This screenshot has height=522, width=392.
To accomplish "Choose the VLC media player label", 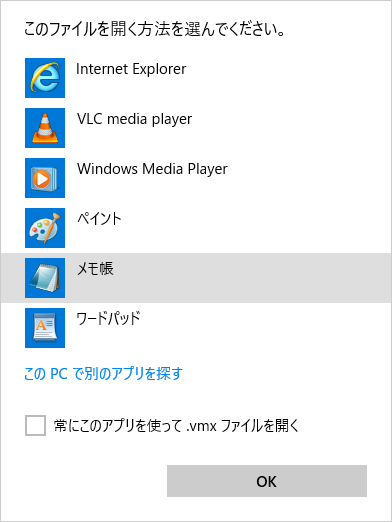I will [135, 119].
